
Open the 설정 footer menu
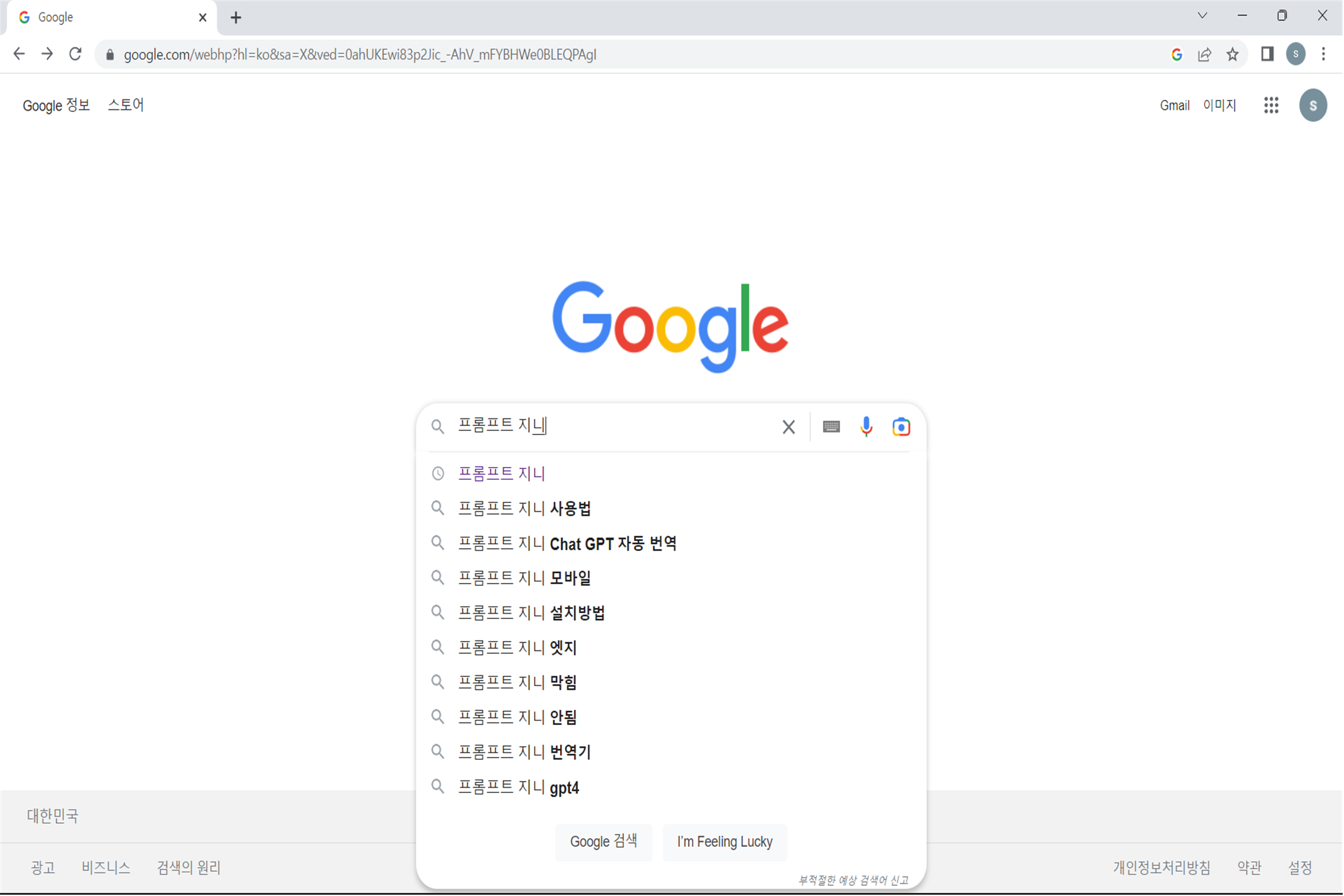tap(1300, 868)
